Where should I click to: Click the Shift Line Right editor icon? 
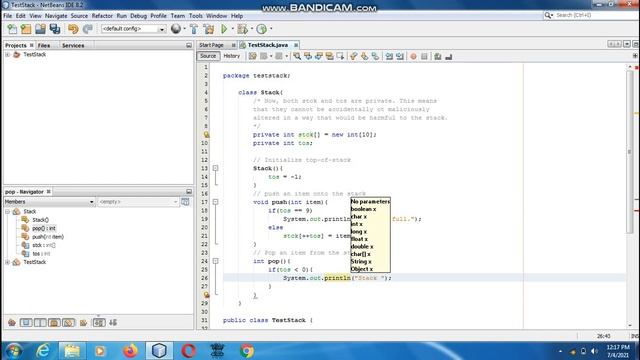[400, 56]
